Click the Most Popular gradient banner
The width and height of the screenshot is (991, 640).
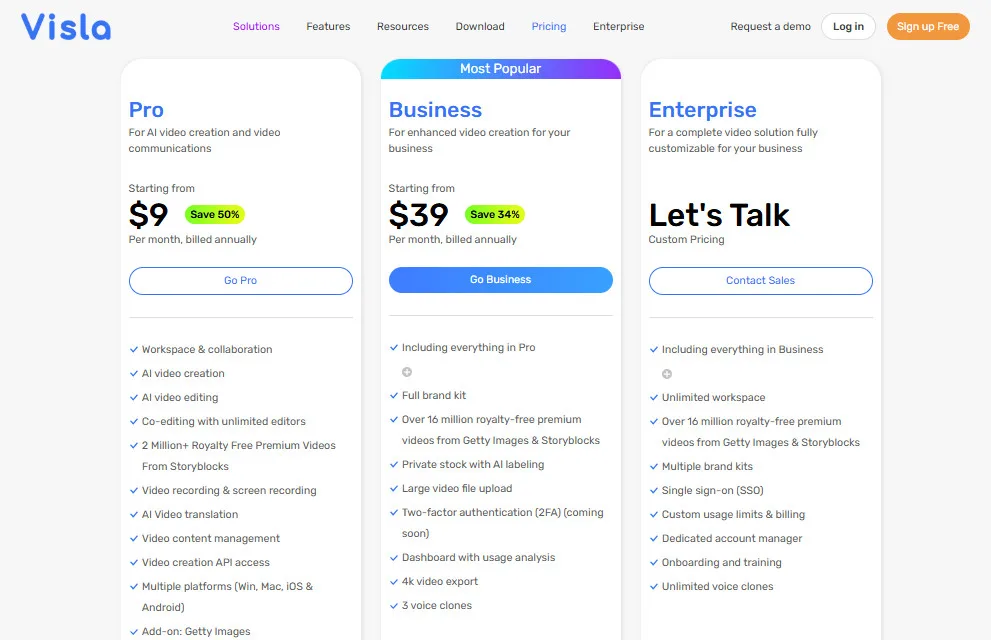tap(500, 68)
